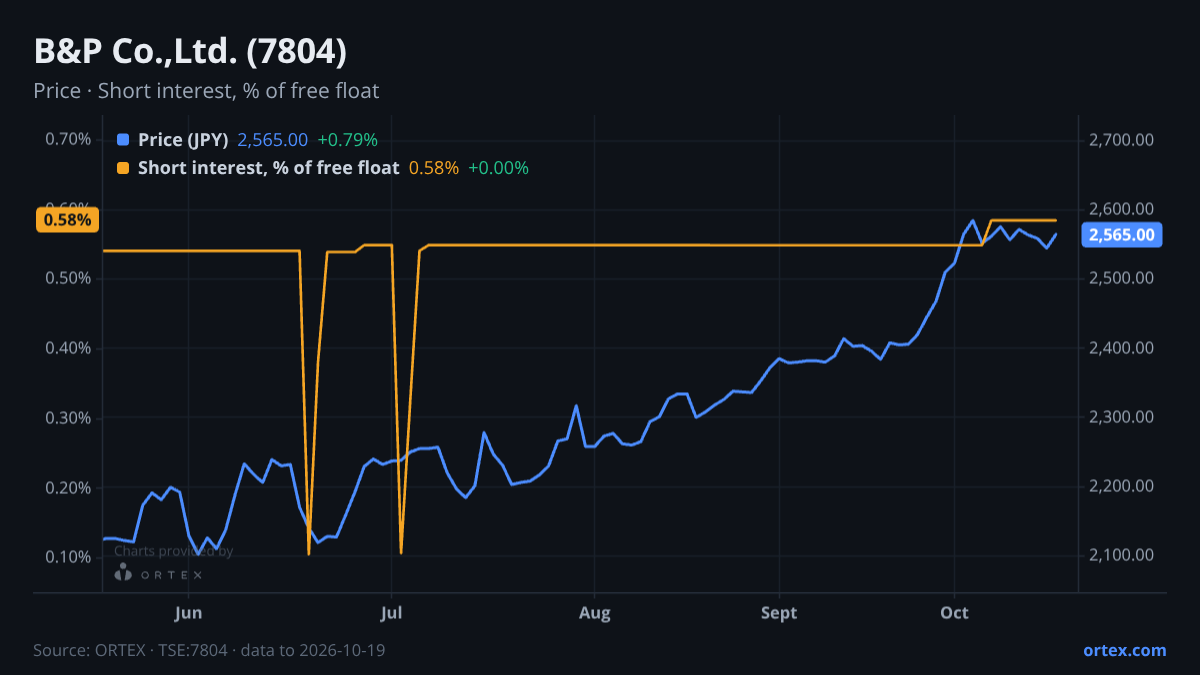Click the 0.20% left axis label

(68, 487)
